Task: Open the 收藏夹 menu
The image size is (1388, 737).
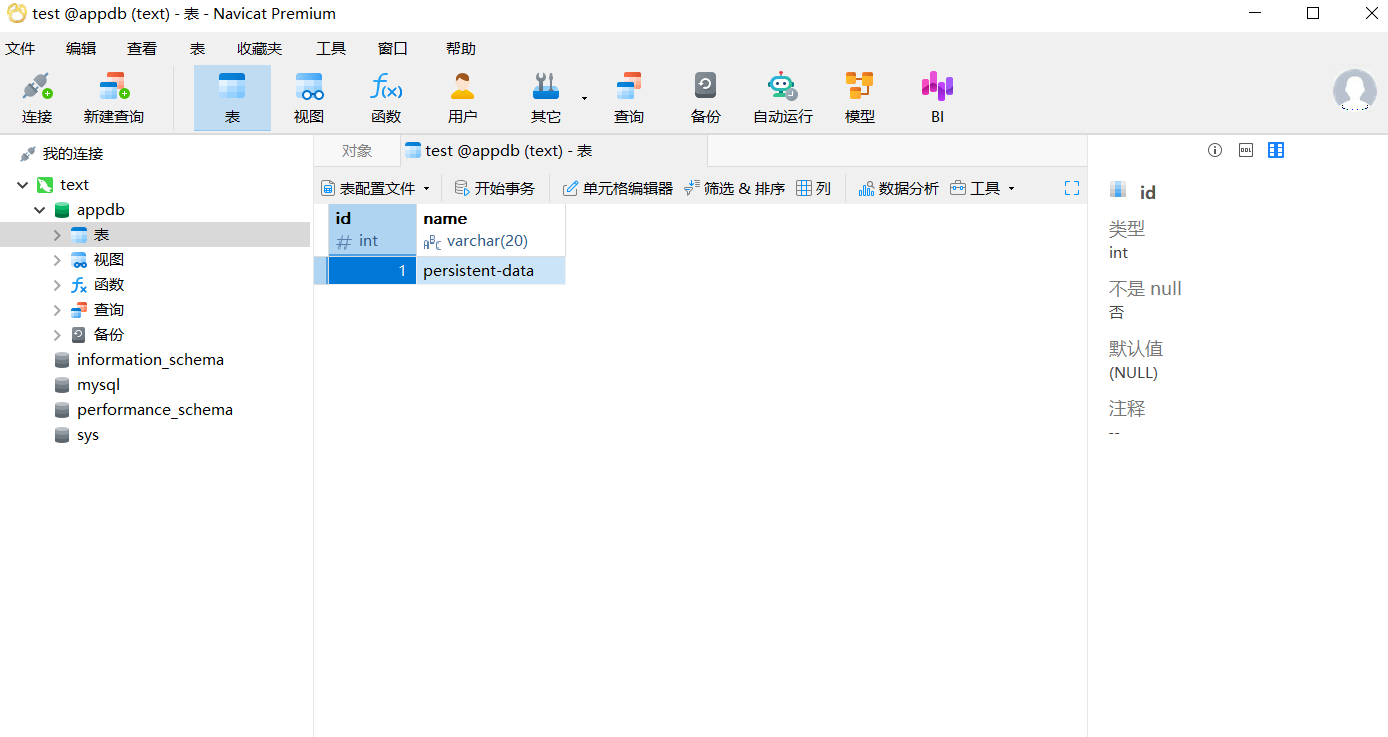Action: coord(260,48)
